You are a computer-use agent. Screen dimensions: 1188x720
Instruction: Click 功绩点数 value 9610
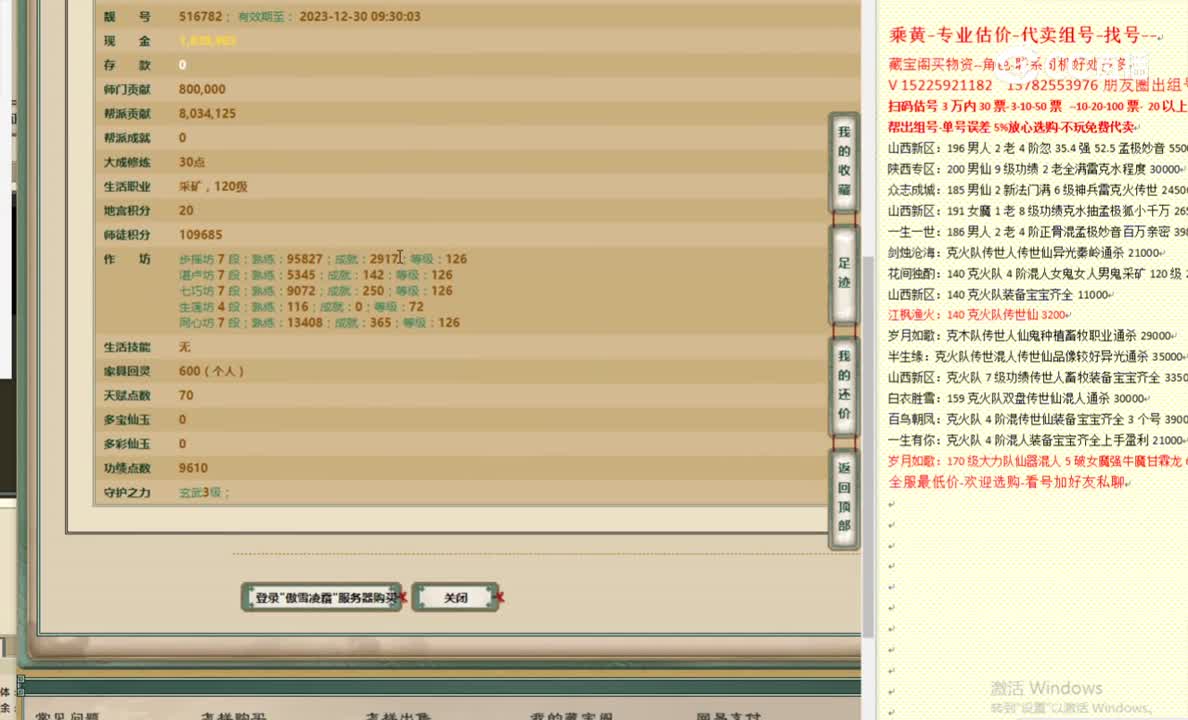click(x=193, y=468)
